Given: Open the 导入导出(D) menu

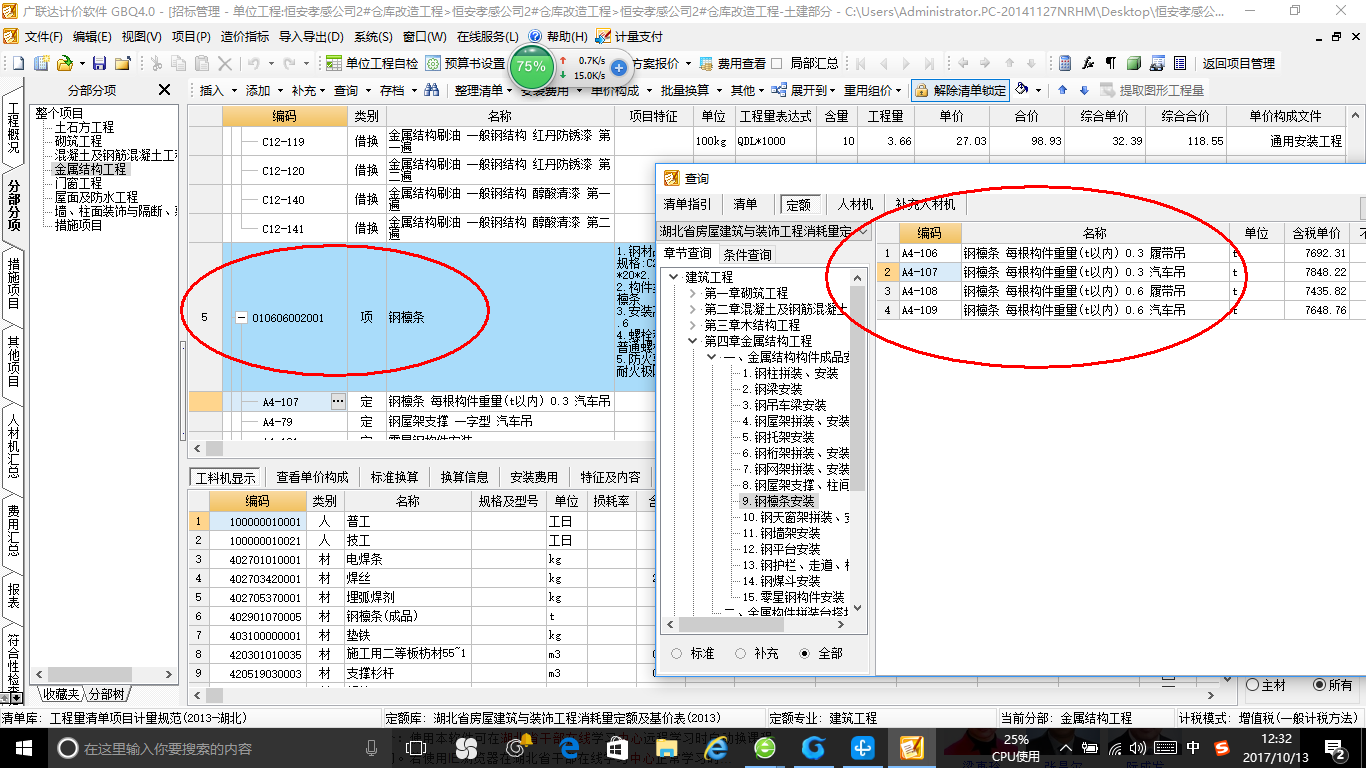Looking at the screenshot, I should [311, 36].
